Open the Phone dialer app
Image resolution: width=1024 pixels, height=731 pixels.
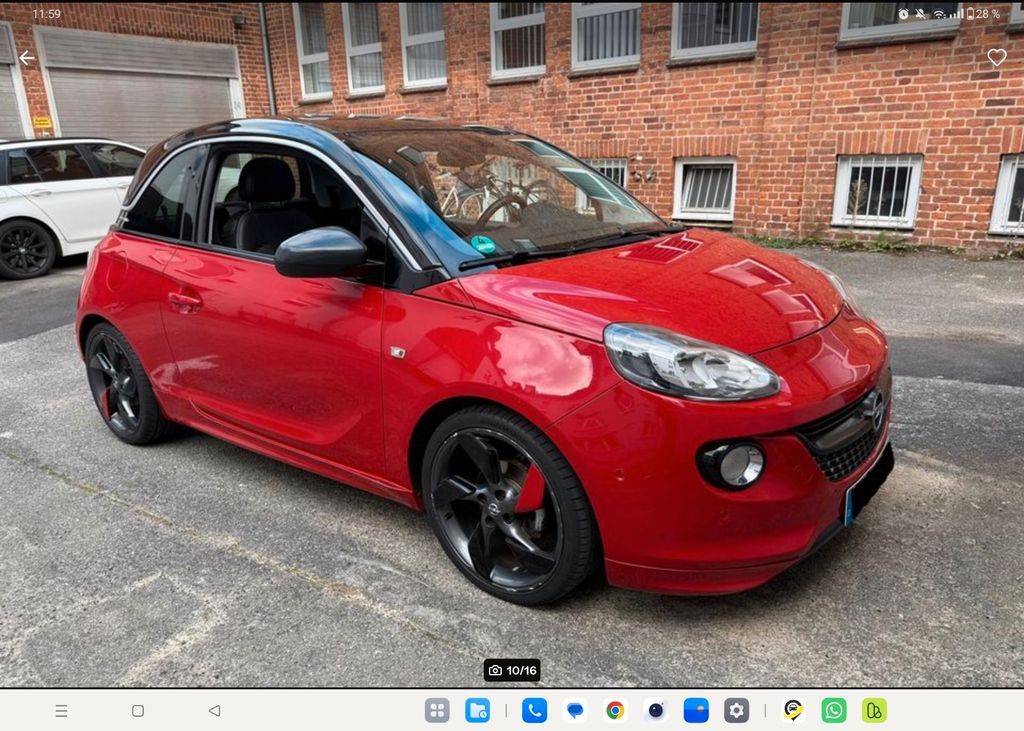pyautogui.click(x=534, y=710)
